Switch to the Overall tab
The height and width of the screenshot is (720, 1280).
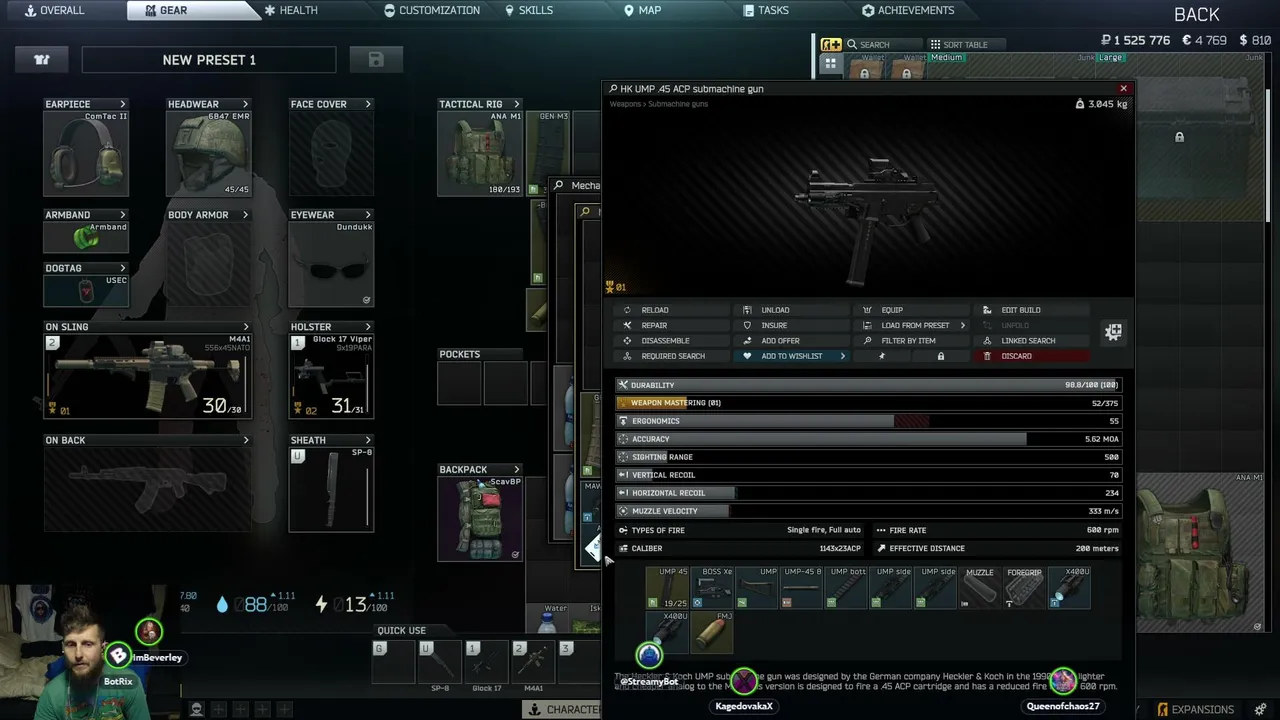tap(55, 10)
